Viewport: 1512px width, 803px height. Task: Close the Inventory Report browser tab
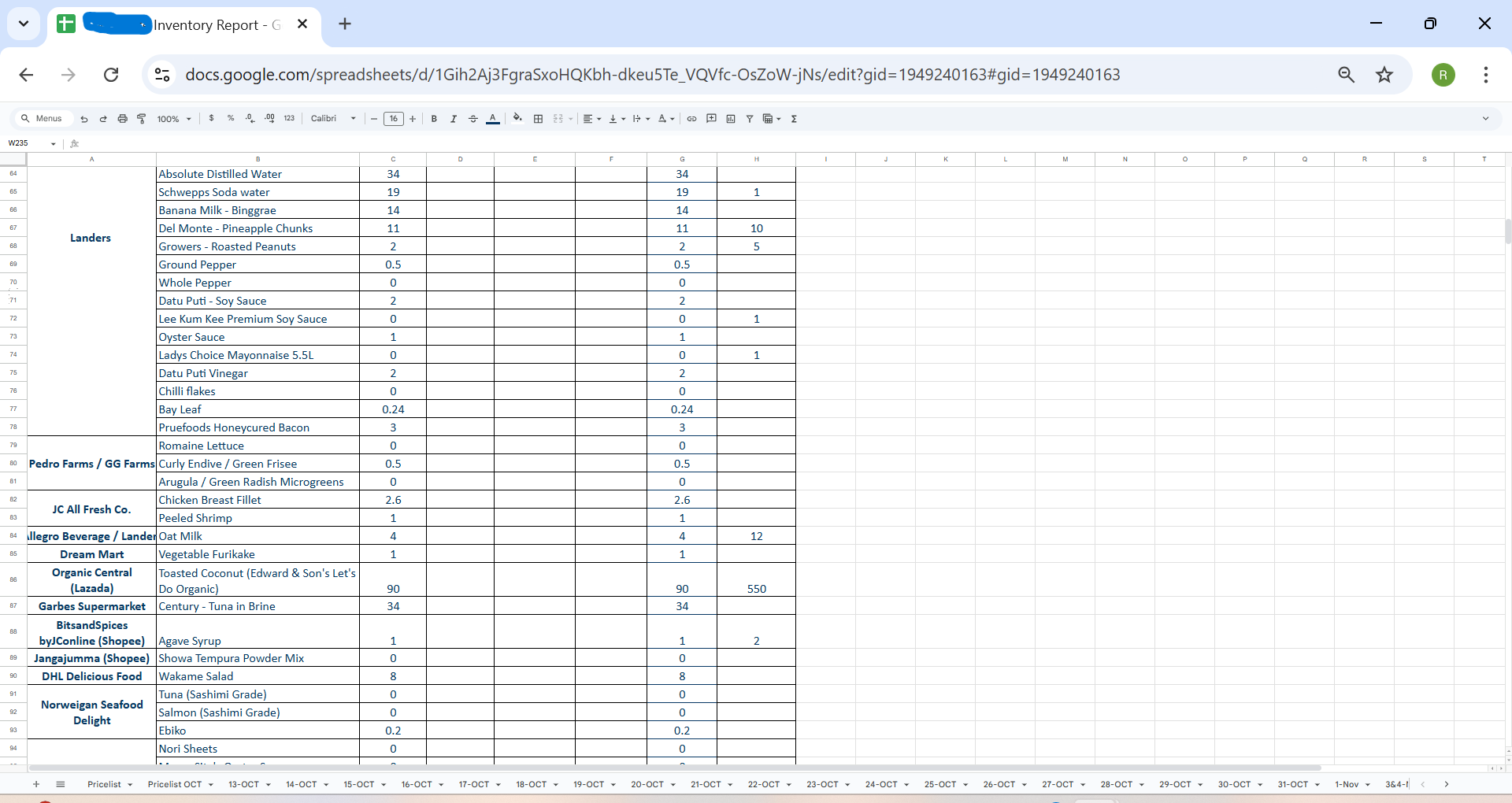pos(302,24)
